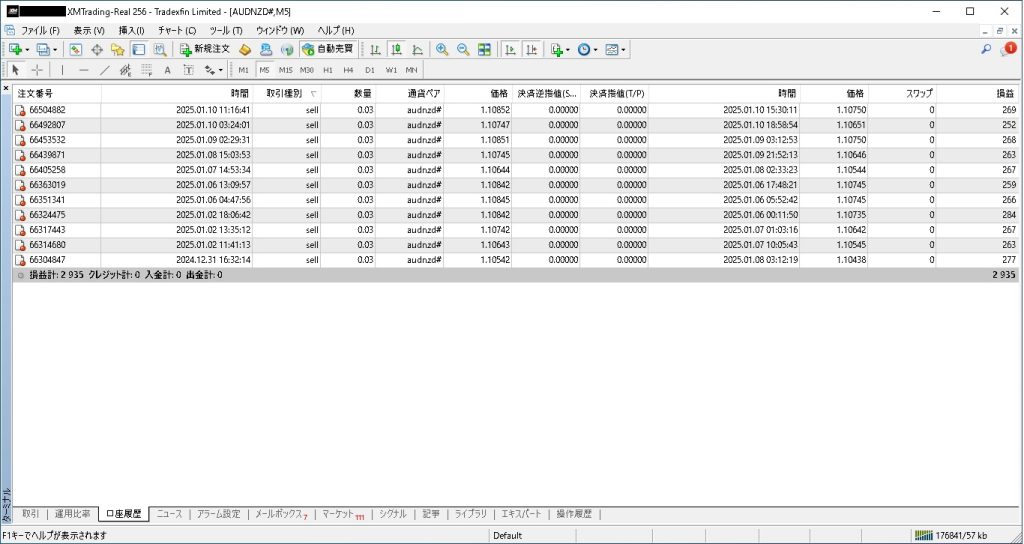Select the crosshair cursor tool
1024x544 pixels.
[x=37, y=70]
